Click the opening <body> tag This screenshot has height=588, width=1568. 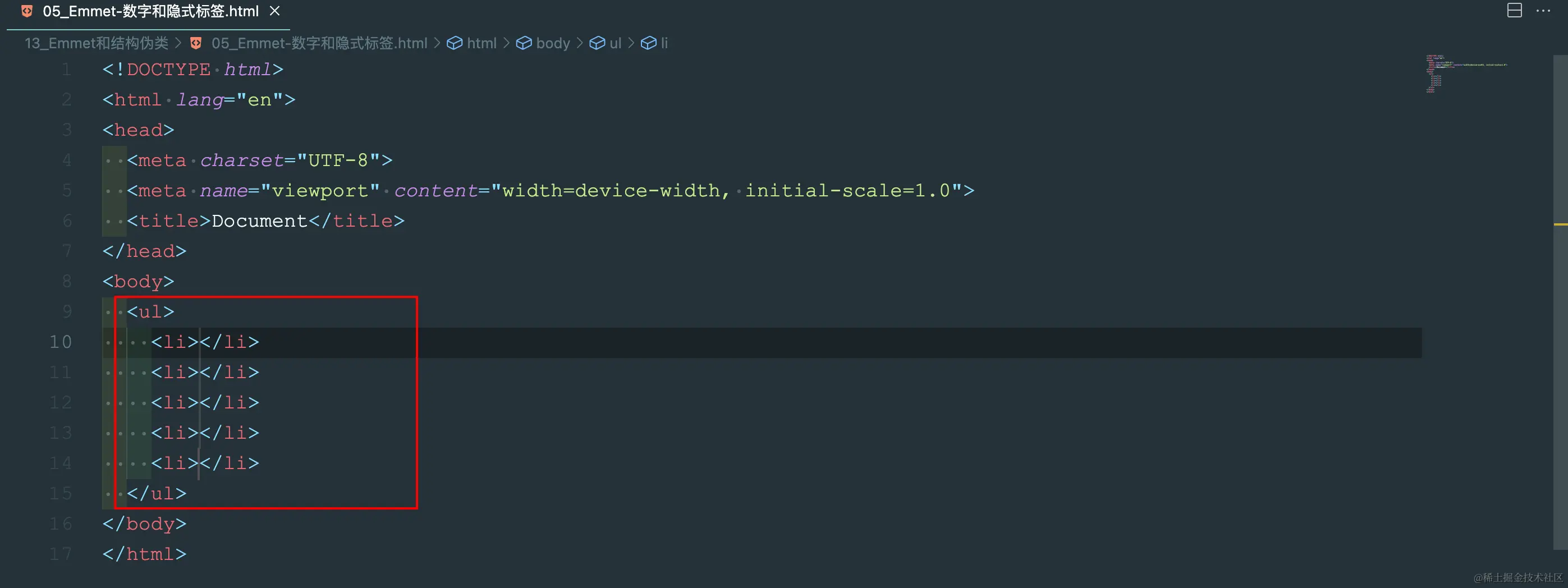click(x=138, y=282)
